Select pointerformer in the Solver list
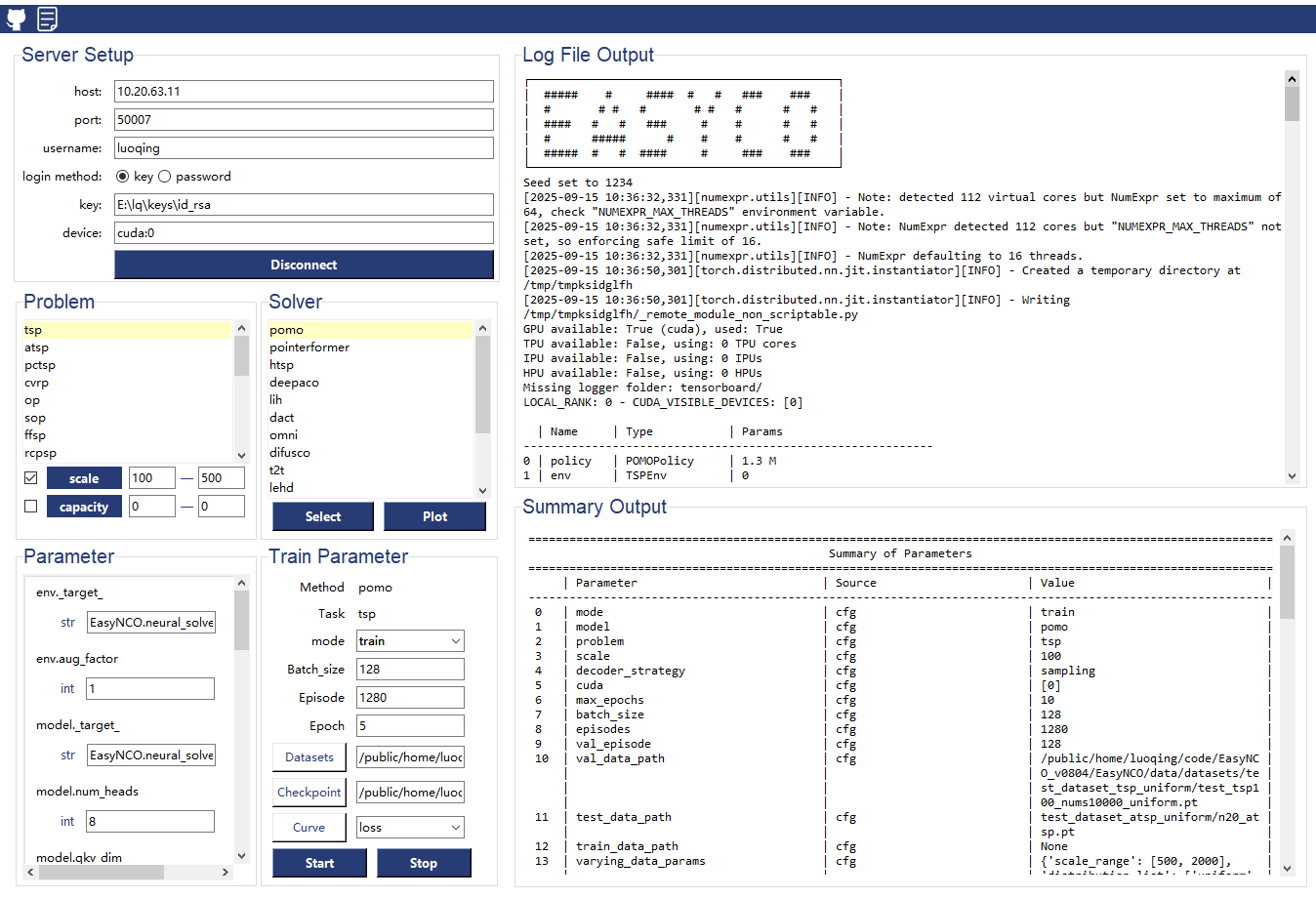Screen dimensions: 1316x898 (x=371, y=347)
